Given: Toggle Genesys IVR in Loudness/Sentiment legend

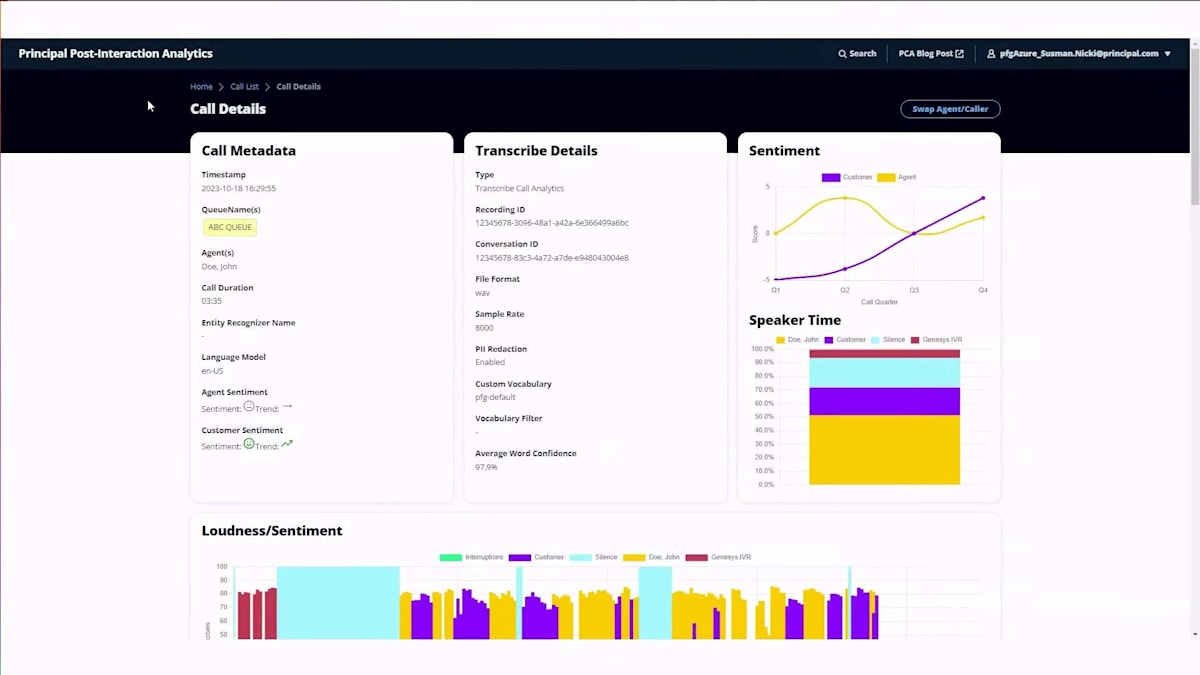Looking at the screenshot, I should pos(718,557).
